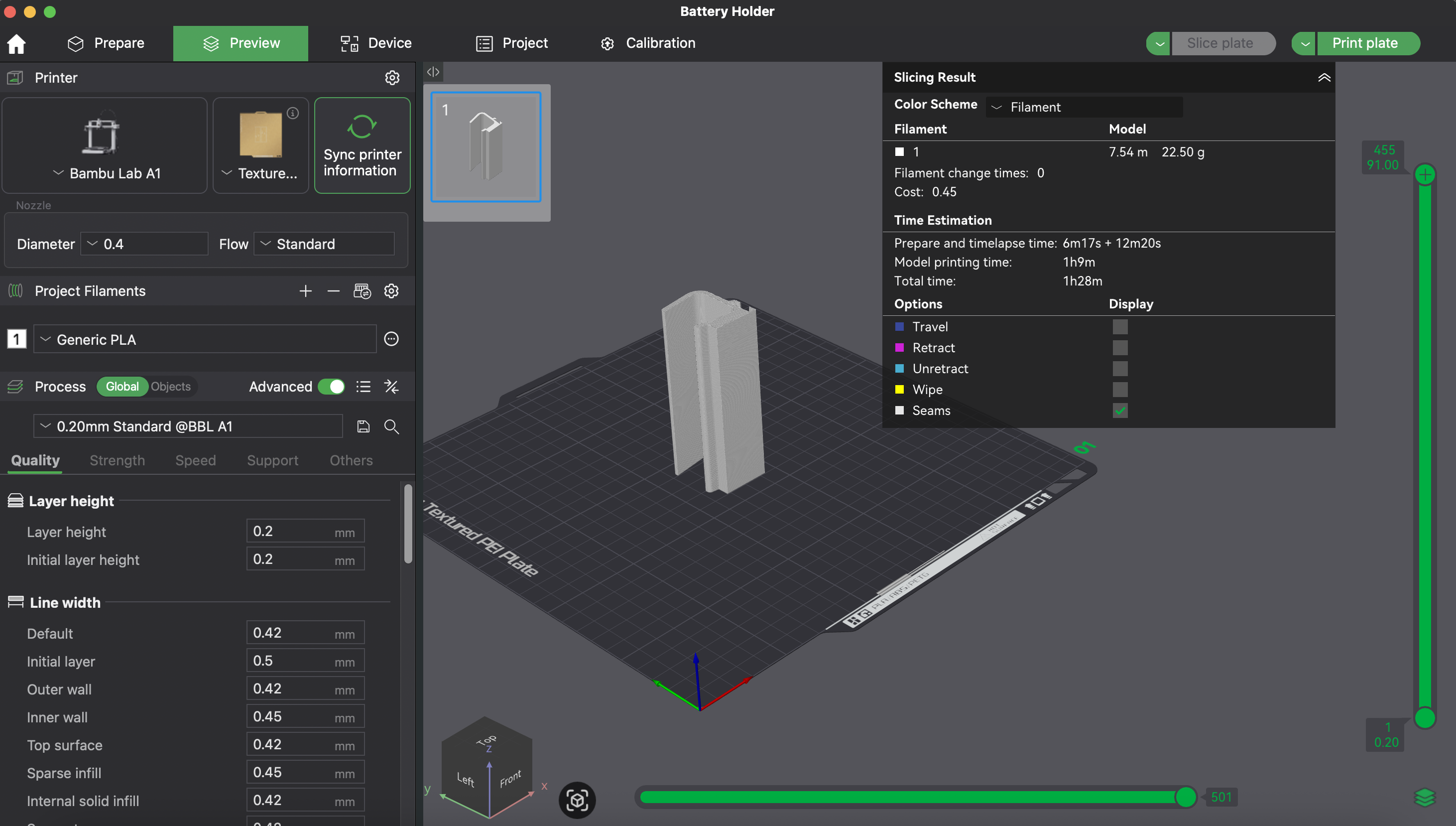Open the Generic PLA filament dropdown

(x=205, y=339)
